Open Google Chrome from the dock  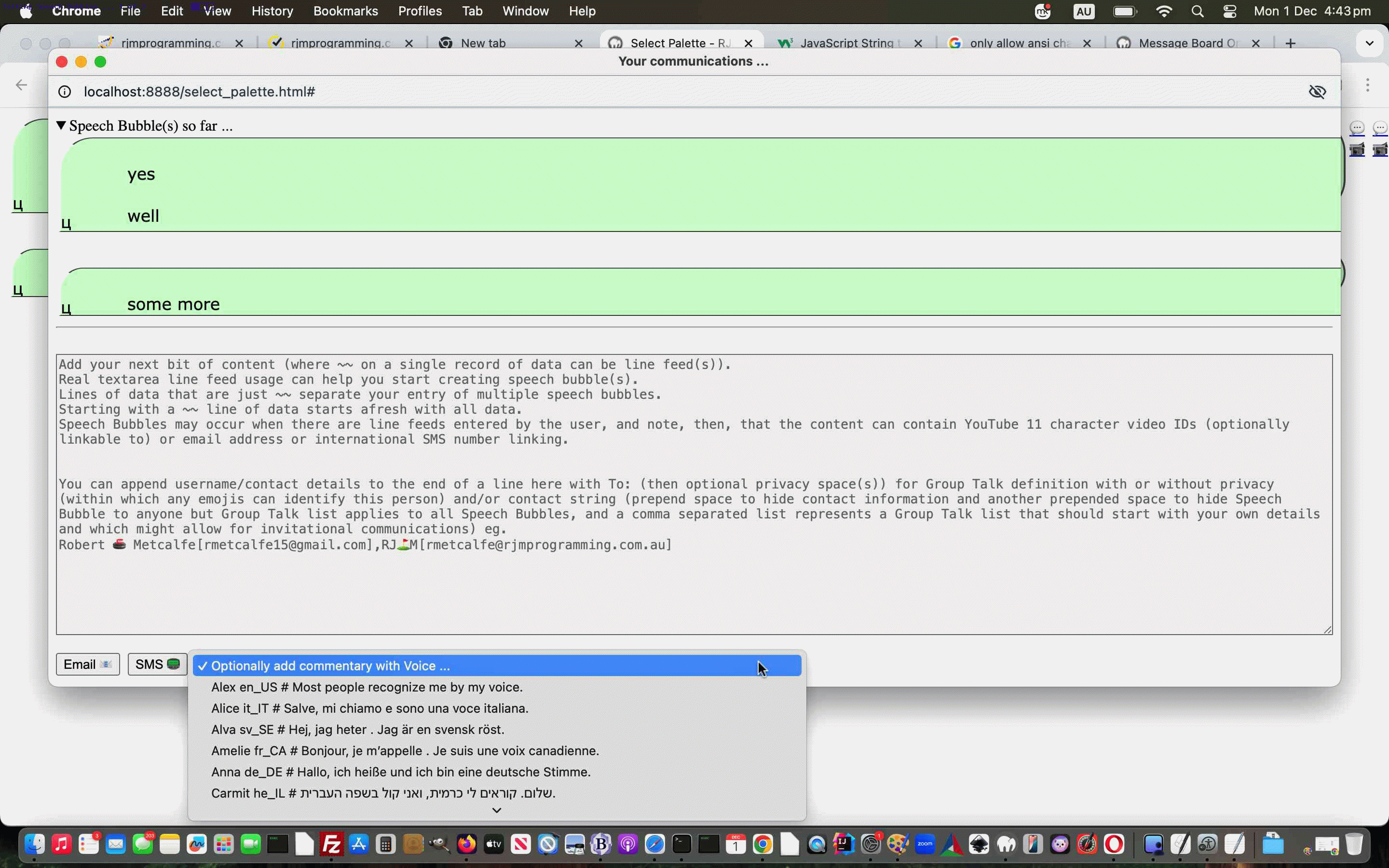pyautogui.click(x=763, y=844)
